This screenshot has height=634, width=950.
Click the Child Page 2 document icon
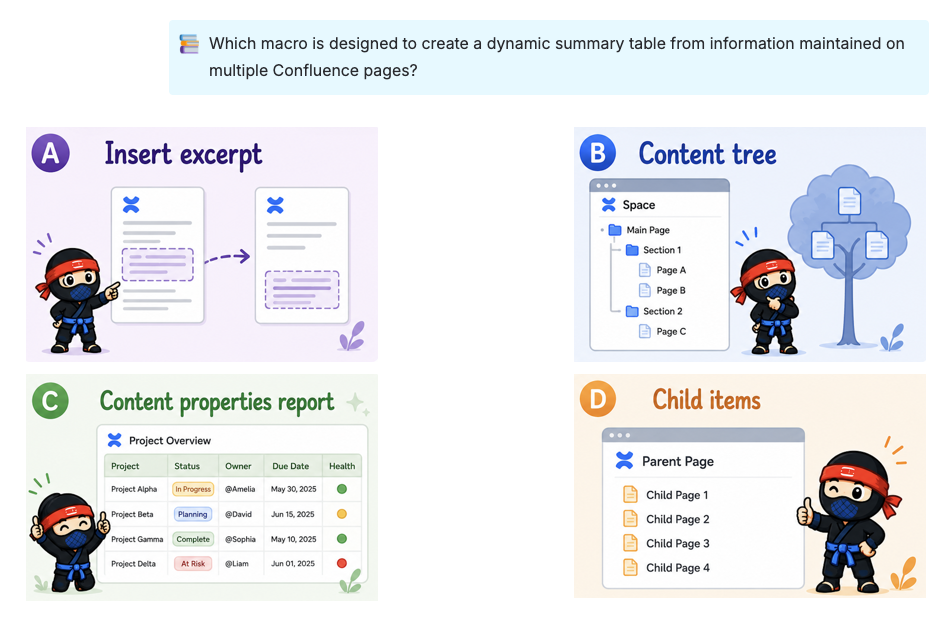click(630, 519)
